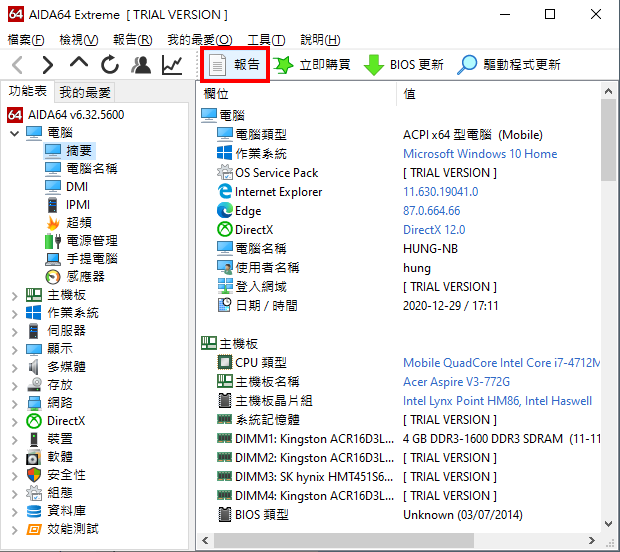Click the 安全性 shield icon
This screenshot has height=552, width=620.
pos(34,475)
